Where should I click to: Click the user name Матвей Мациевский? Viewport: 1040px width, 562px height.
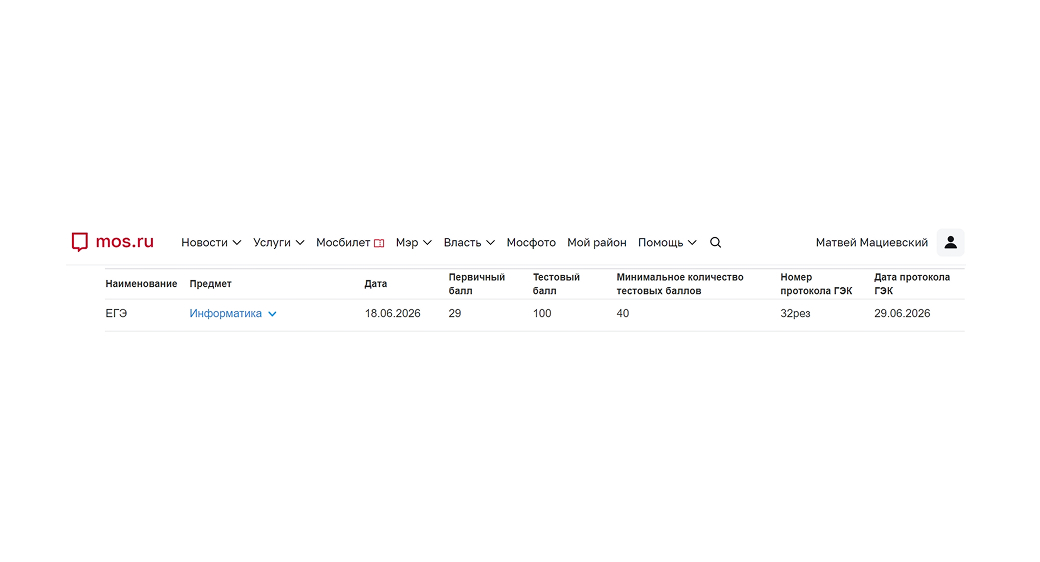[x=872, y=243]
